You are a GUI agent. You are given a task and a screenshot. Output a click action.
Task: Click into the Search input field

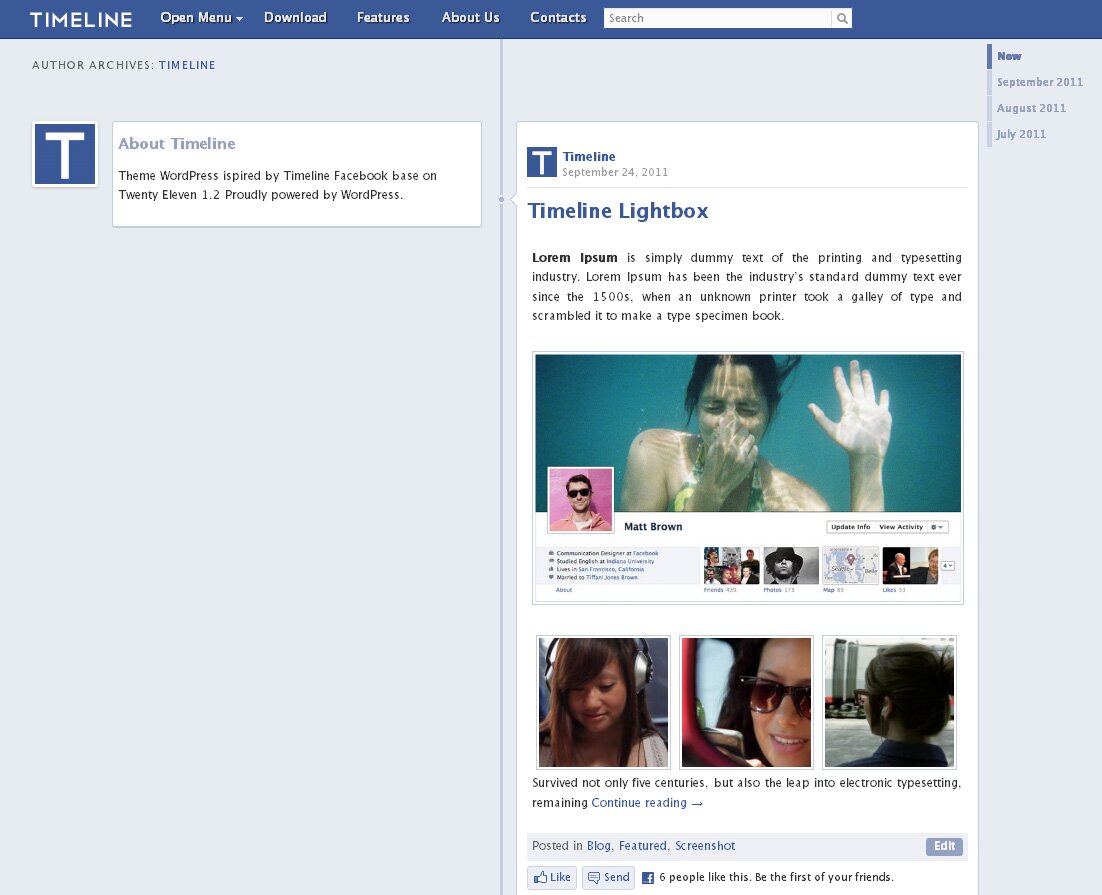point(717,18)
